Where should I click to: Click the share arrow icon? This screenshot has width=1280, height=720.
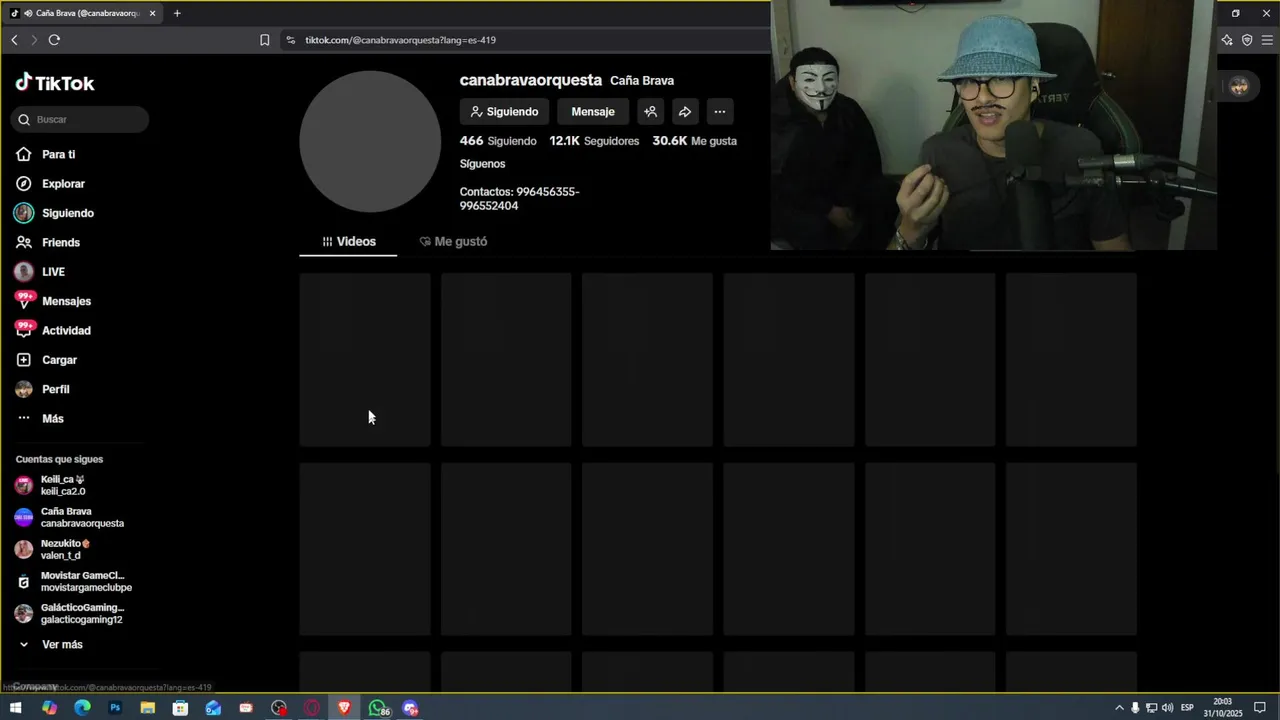pyautogui.click(x=685, y=112)
